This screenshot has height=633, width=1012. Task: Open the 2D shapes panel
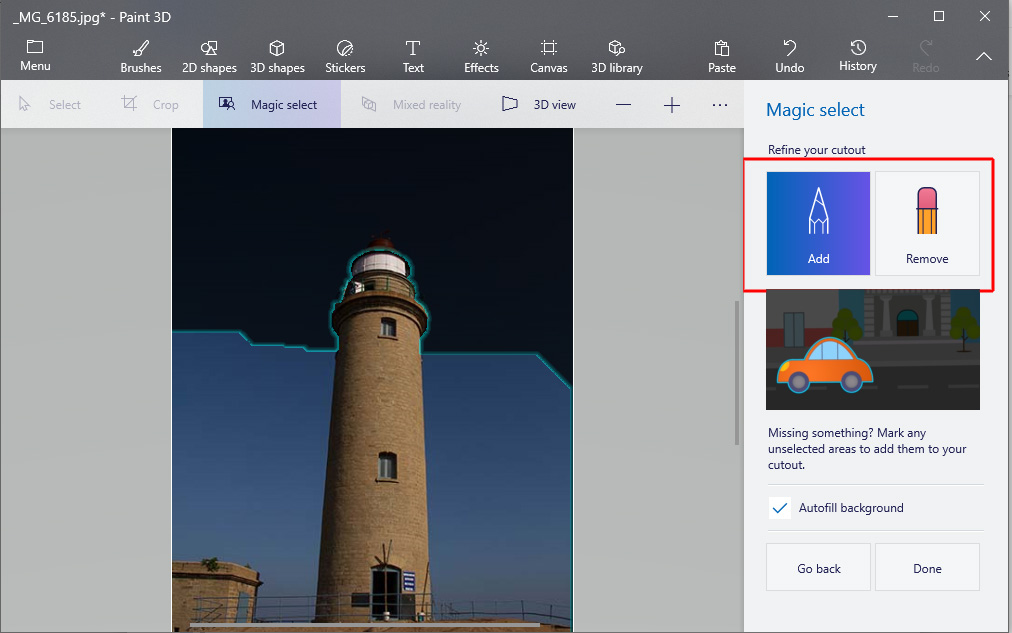(x=209, y=56)
